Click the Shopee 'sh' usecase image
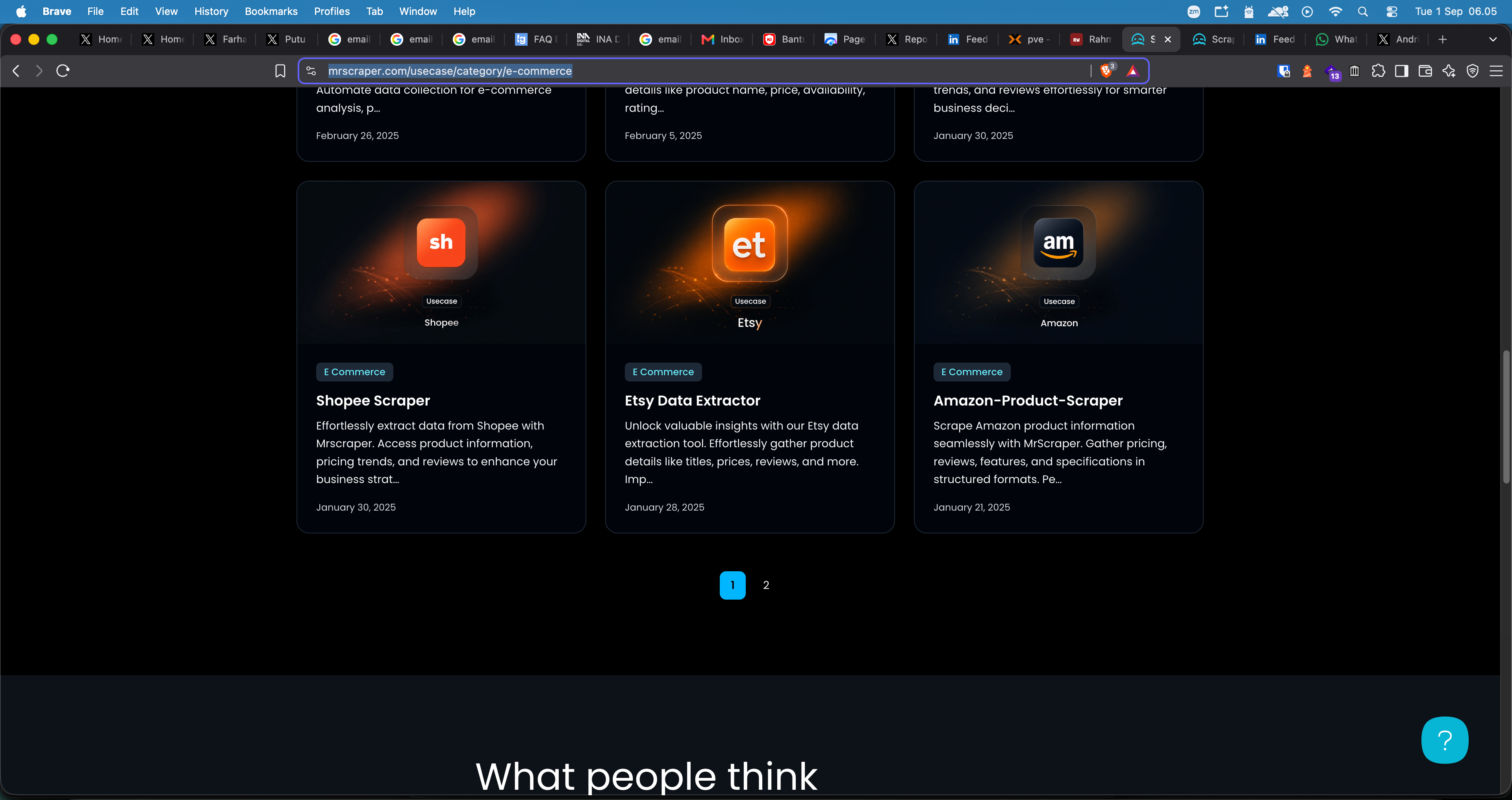 point(441,262)
